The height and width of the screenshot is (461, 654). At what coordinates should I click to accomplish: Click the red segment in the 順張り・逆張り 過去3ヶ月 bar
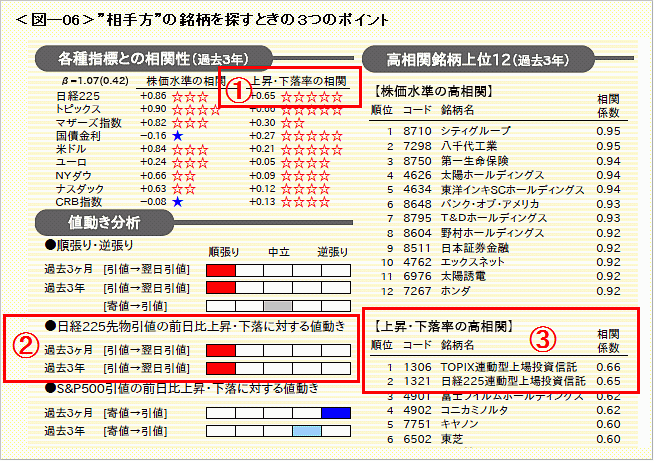click(221, 270)
